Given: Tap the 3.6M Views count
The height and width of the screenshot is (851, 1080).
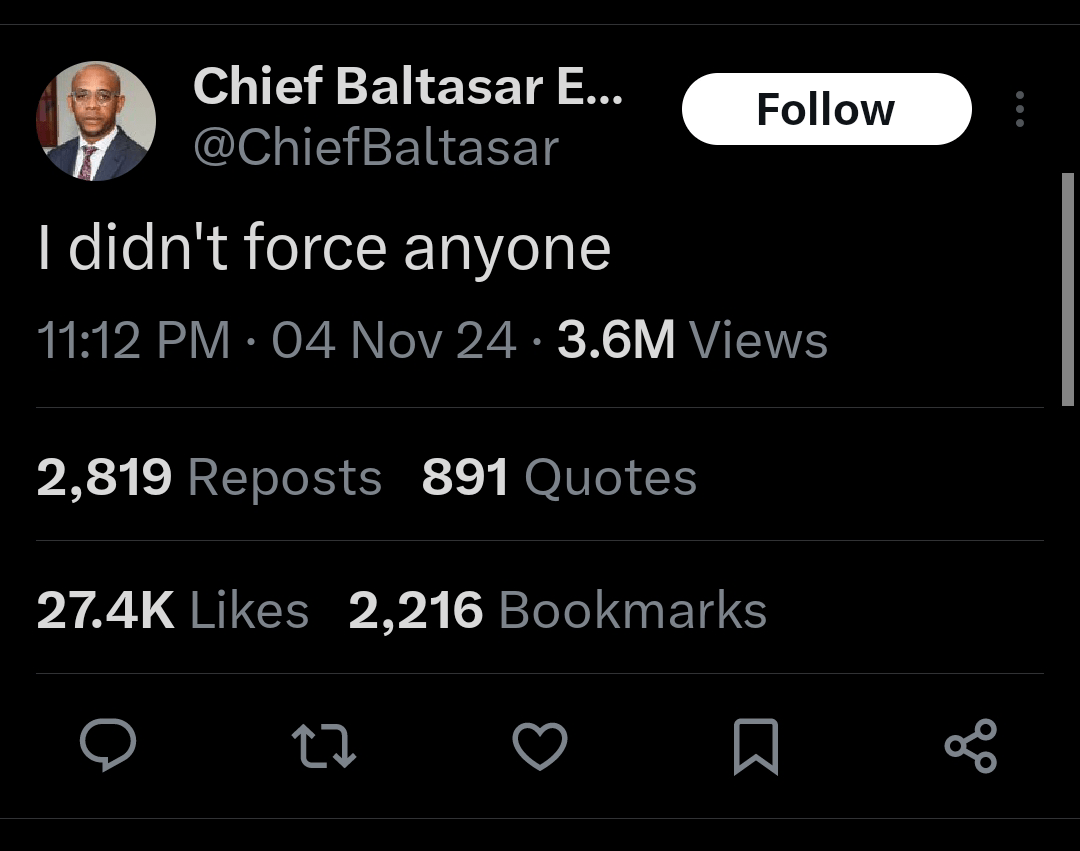Looking at the screenshot, I should click(x=616, y=340).
